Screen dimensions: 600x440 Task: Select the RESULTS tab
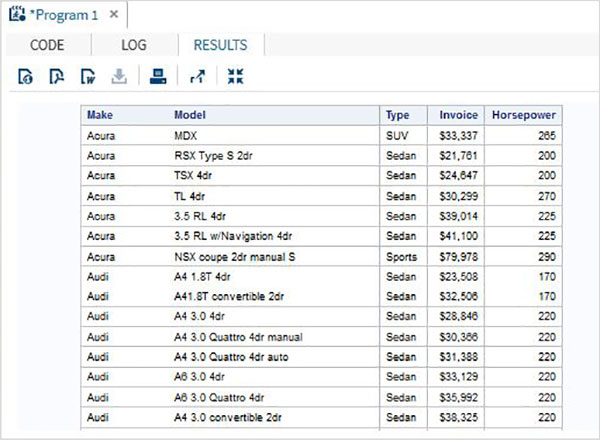coord(221,45)
